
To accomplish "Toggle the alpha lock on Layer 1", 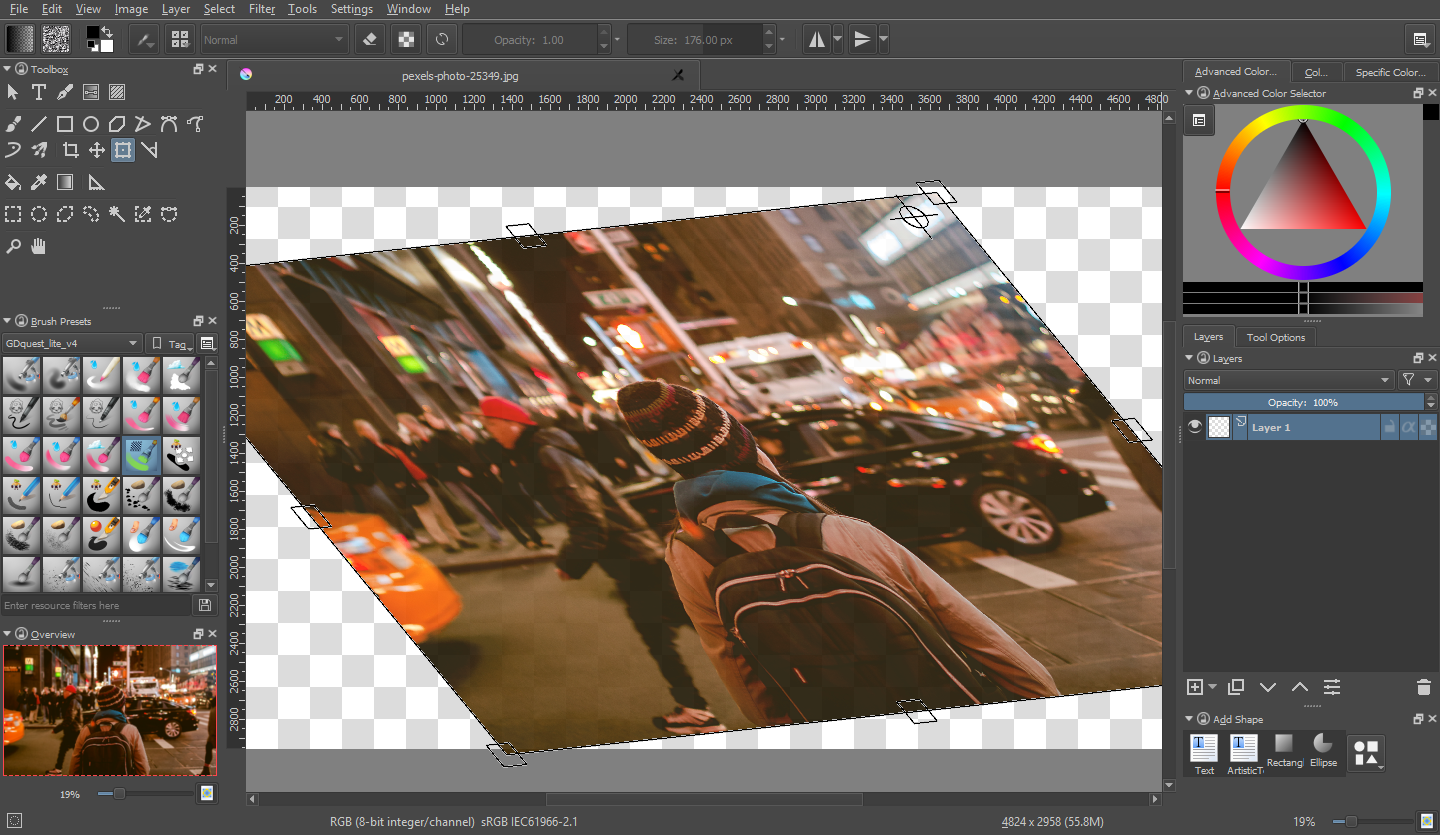I will pyautogui.click(x=1409, y=426).
